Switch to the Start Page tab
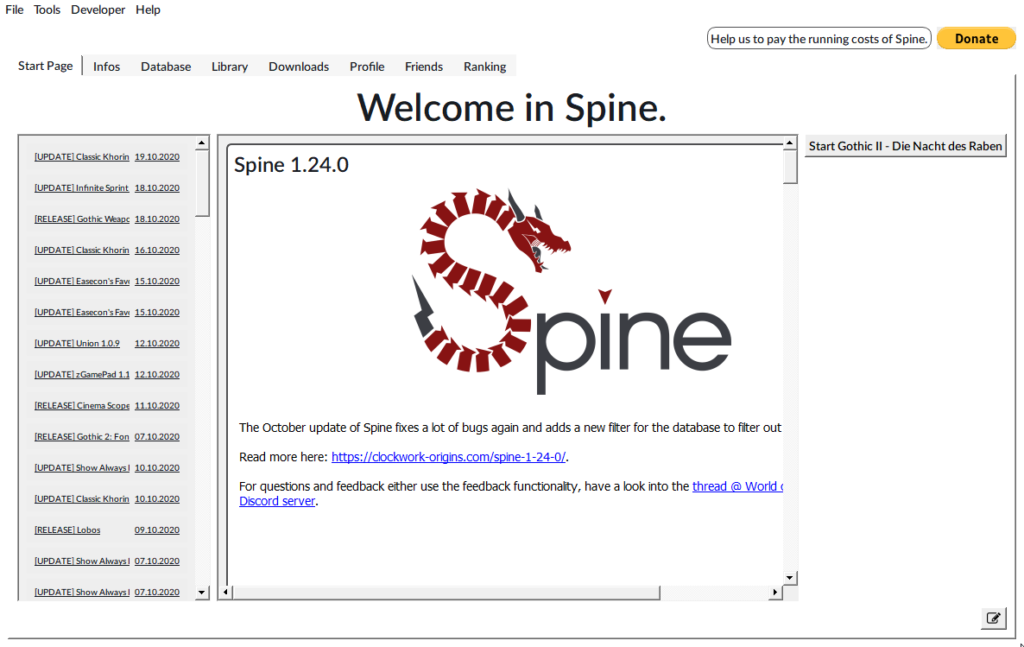Image resolution: width=1024 pixels, height=647 pixels. (x=45, y=66)
